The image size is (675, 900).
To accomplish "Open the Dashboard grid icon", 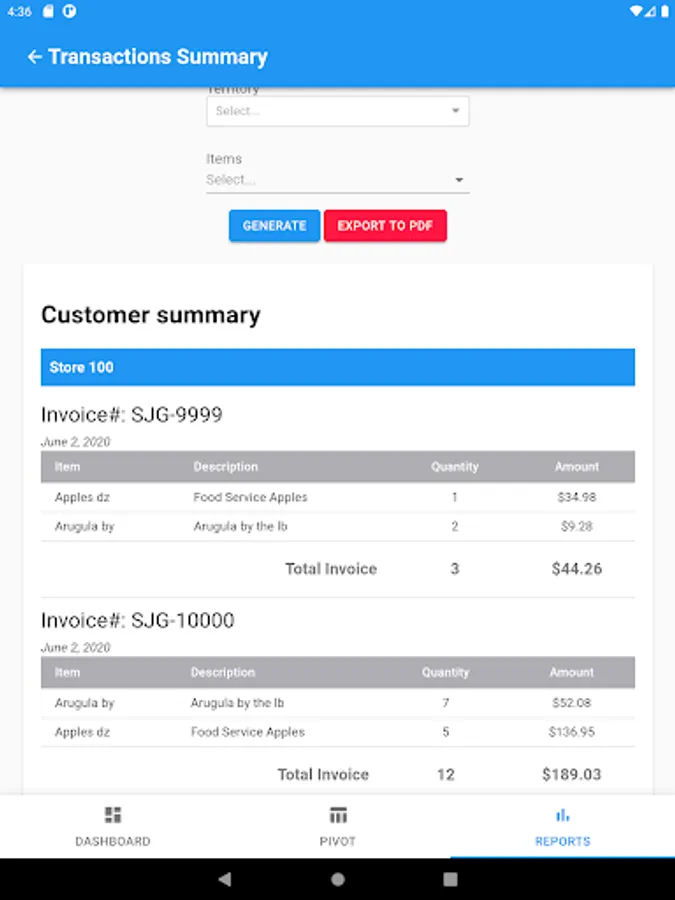I will tap(112, 814).
